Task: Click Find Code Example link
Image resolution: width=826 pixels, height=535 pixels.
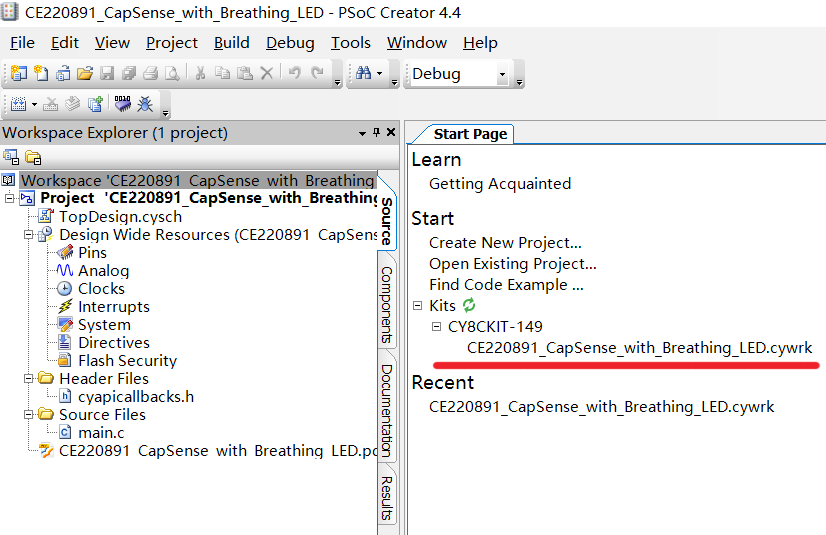Action: tap(506, 285)
